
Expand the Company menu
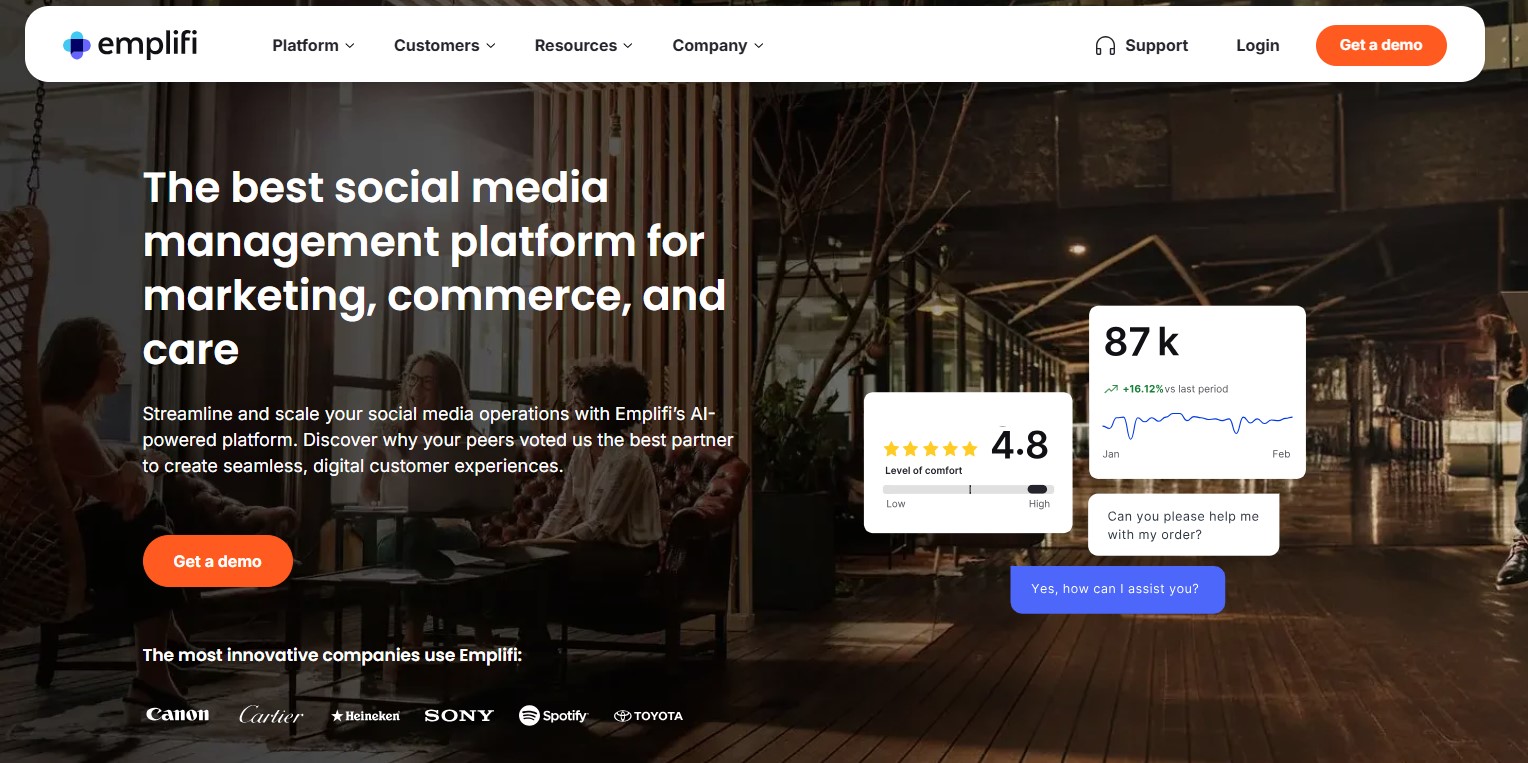tap(716, 45)
